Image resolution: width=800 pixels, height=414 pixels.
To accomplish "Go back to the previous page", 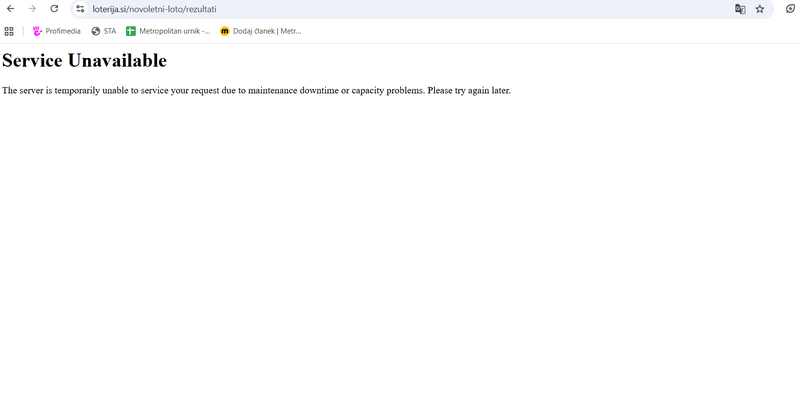I will coord(10,9).
